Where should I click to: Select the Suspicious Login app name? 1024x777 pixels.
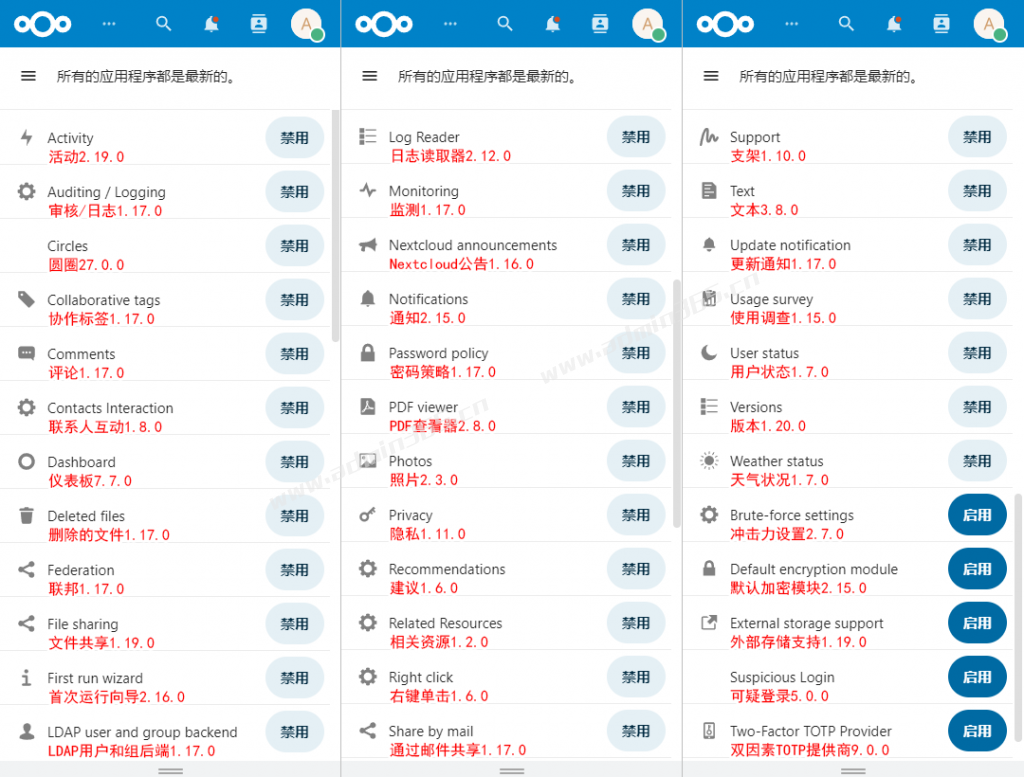coord(782,677)
